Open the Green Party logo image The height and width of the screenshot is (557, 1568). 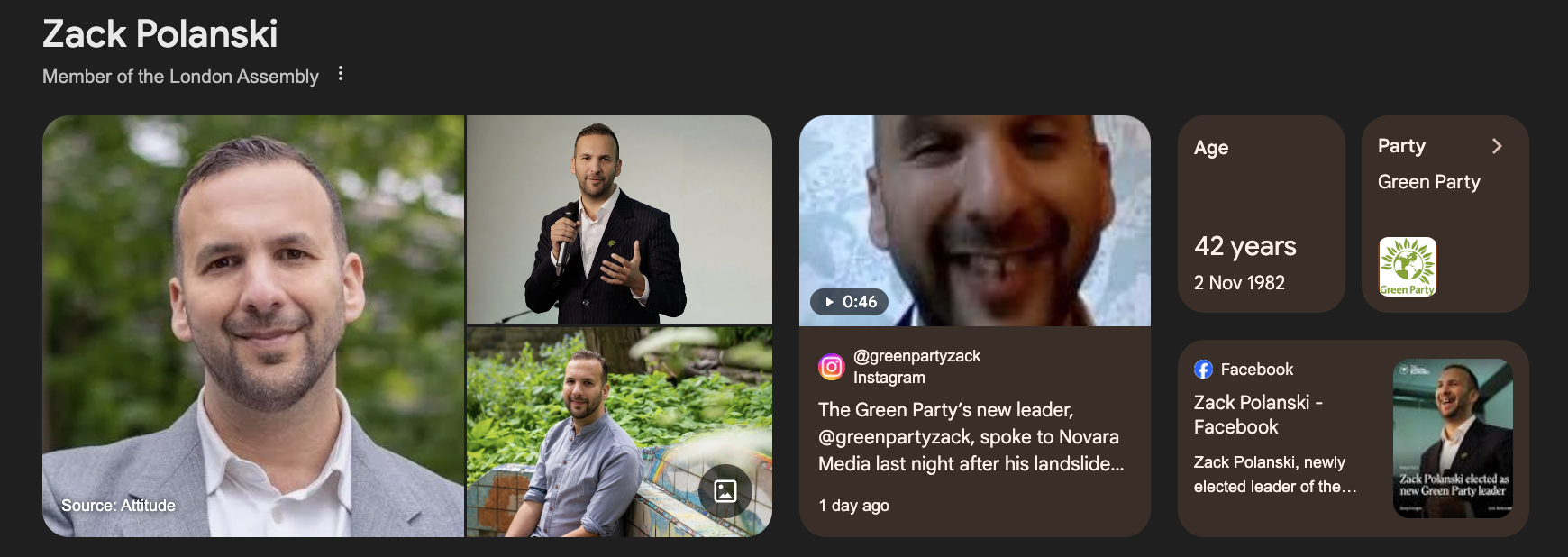click(x=1408, y=267)
